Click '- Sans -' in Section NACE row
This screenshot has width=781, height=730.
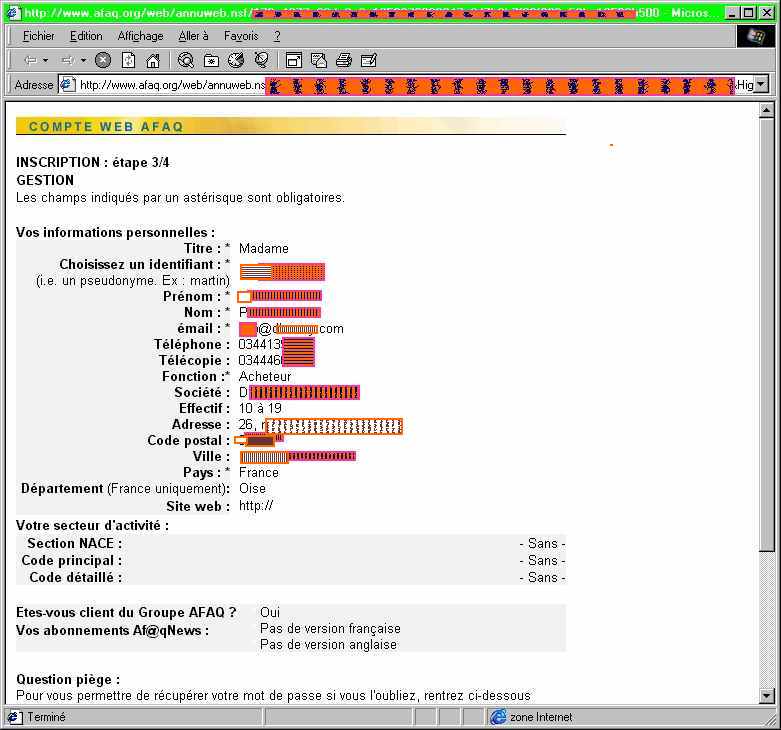(542, 543)
